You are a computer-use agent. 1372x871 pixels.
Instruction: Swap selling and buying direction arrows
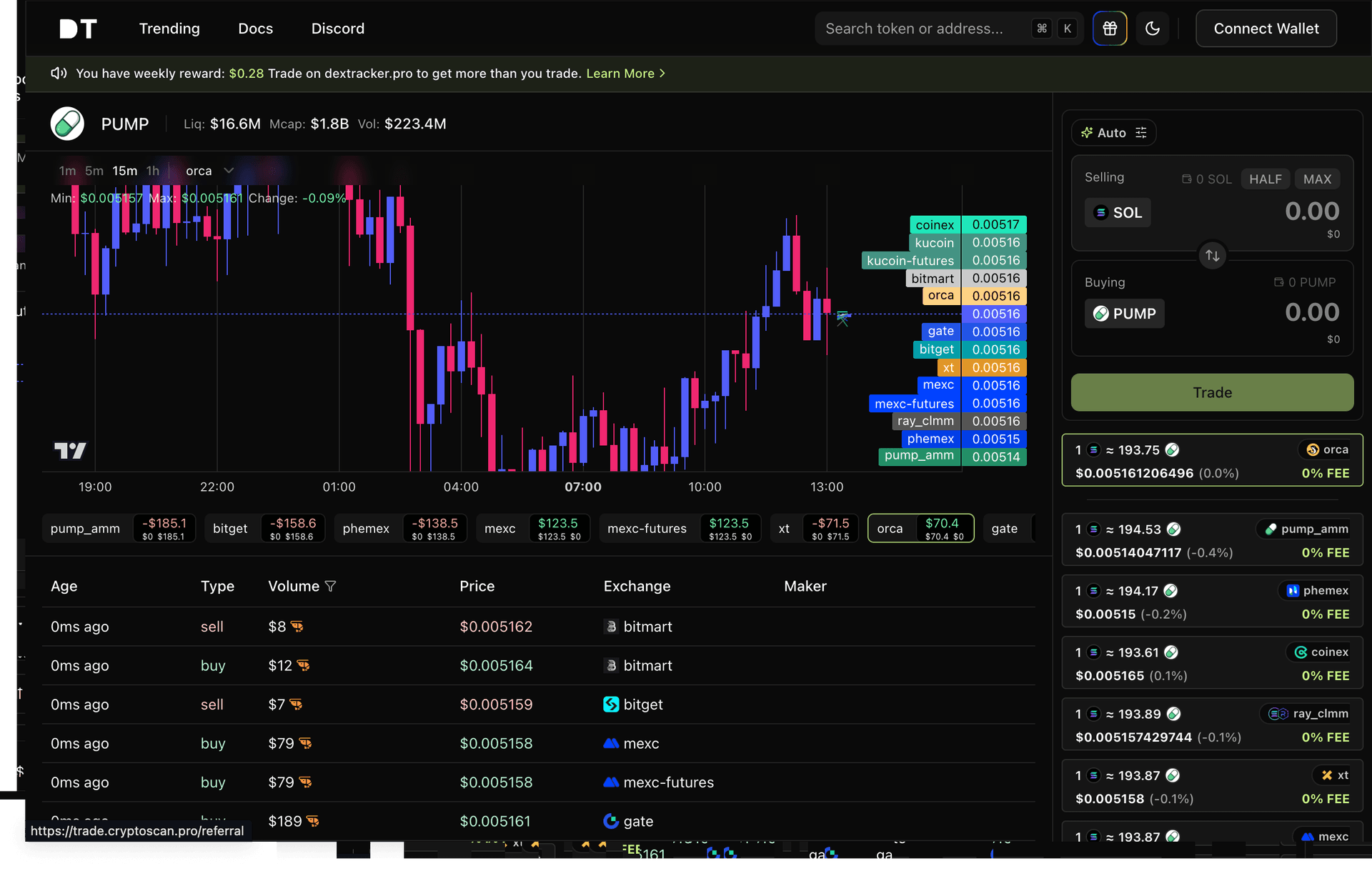[x=1212, y=255]
